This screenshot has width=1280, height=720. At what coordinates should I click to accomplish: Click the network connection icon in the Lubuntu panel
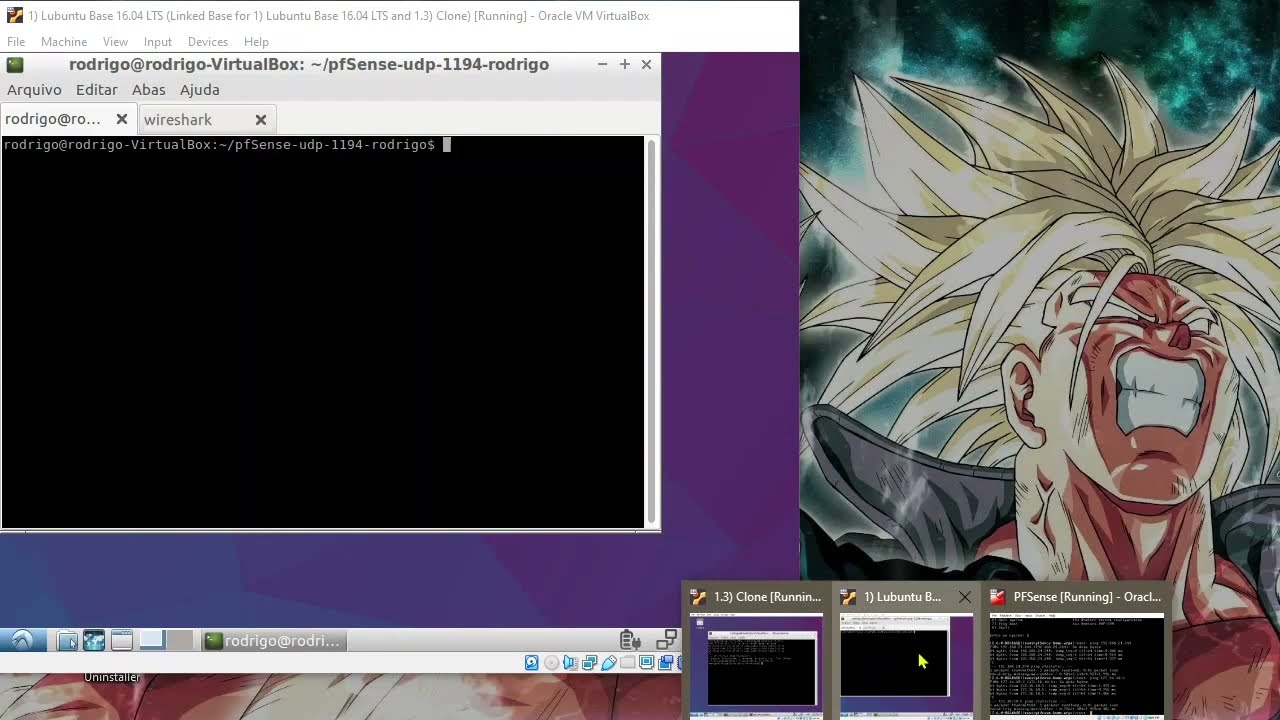(x=667, y=640)
